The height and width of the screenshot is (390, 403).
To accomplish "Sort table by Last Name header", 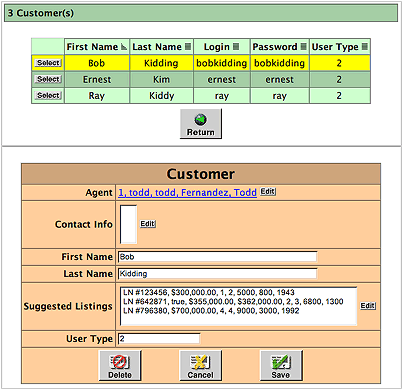I will click(x=157, y=47).
